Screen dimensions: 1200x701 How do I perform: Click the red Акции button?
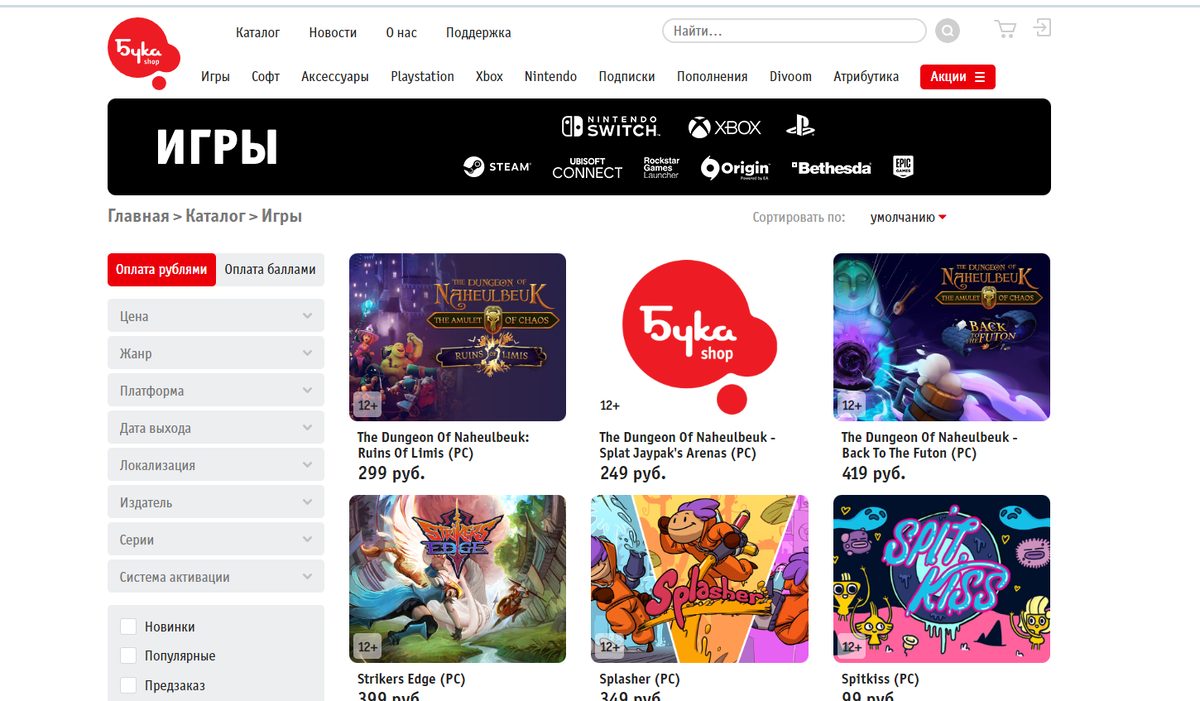pyautogui.click(x=958, y=76)
